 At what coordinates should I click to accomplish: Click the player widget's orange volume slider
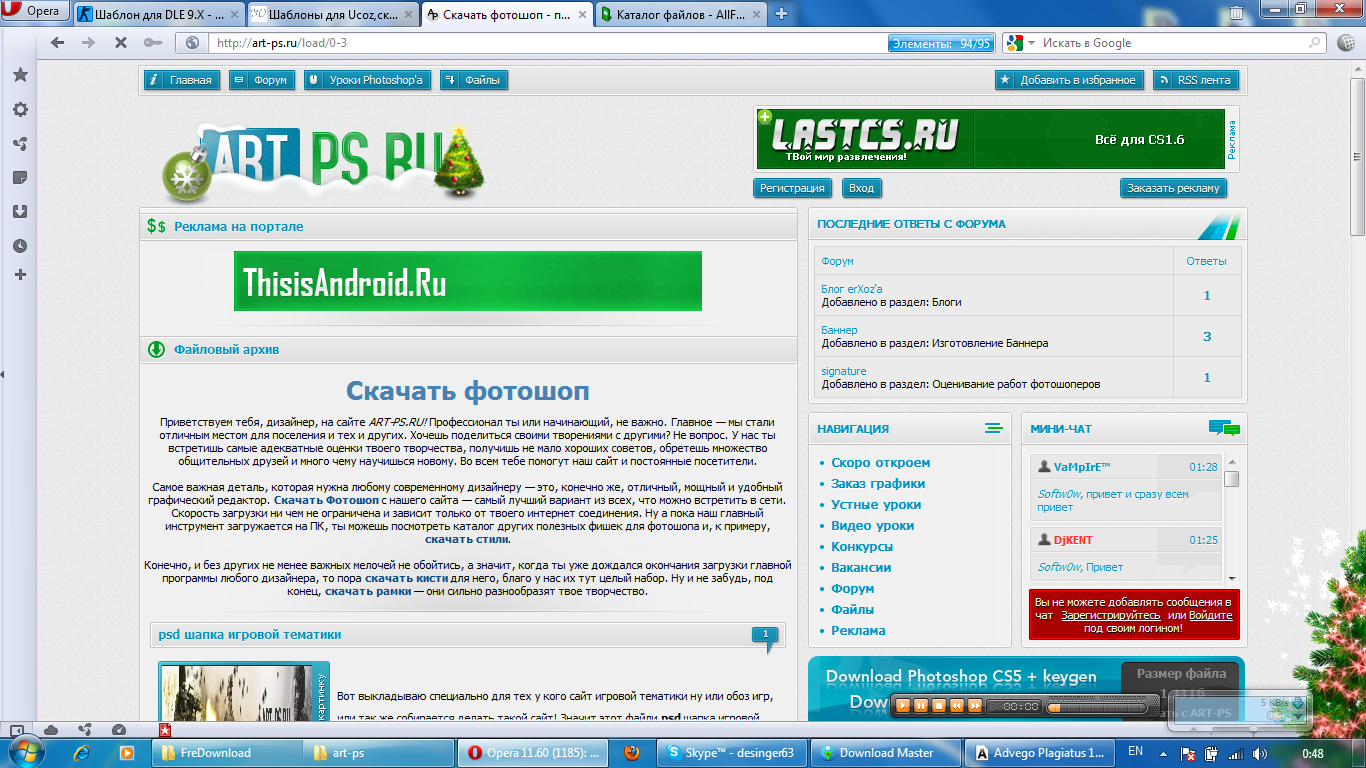(1095, 707)
